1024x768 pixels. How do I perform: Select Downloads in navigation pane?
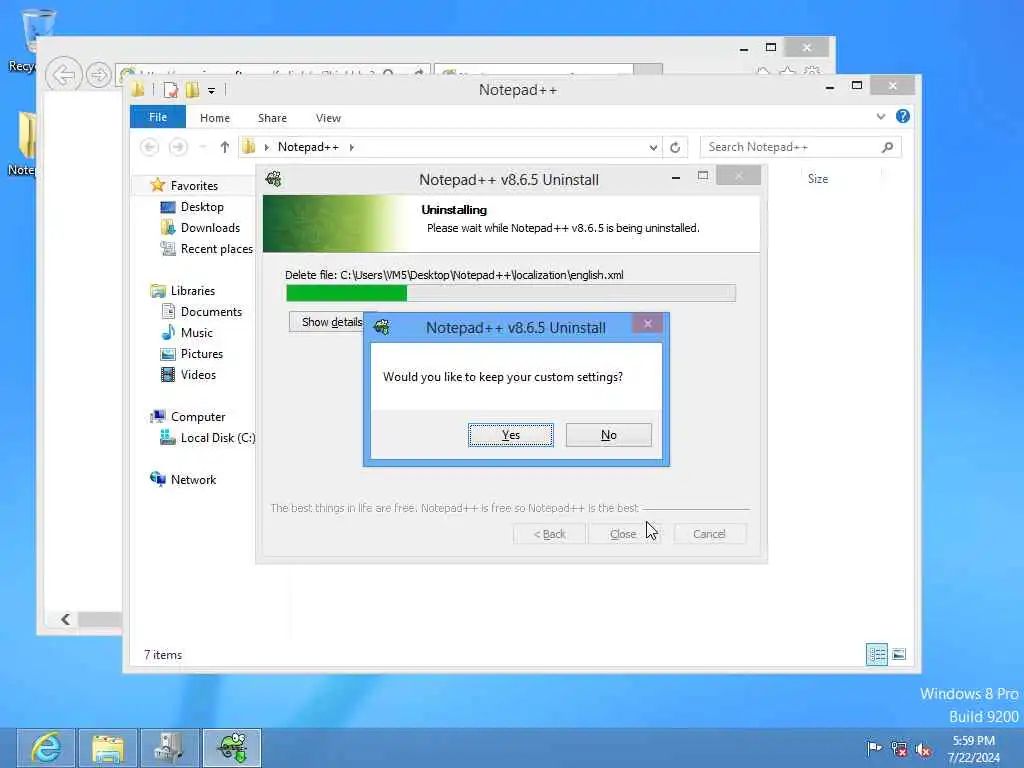point(210,228)
